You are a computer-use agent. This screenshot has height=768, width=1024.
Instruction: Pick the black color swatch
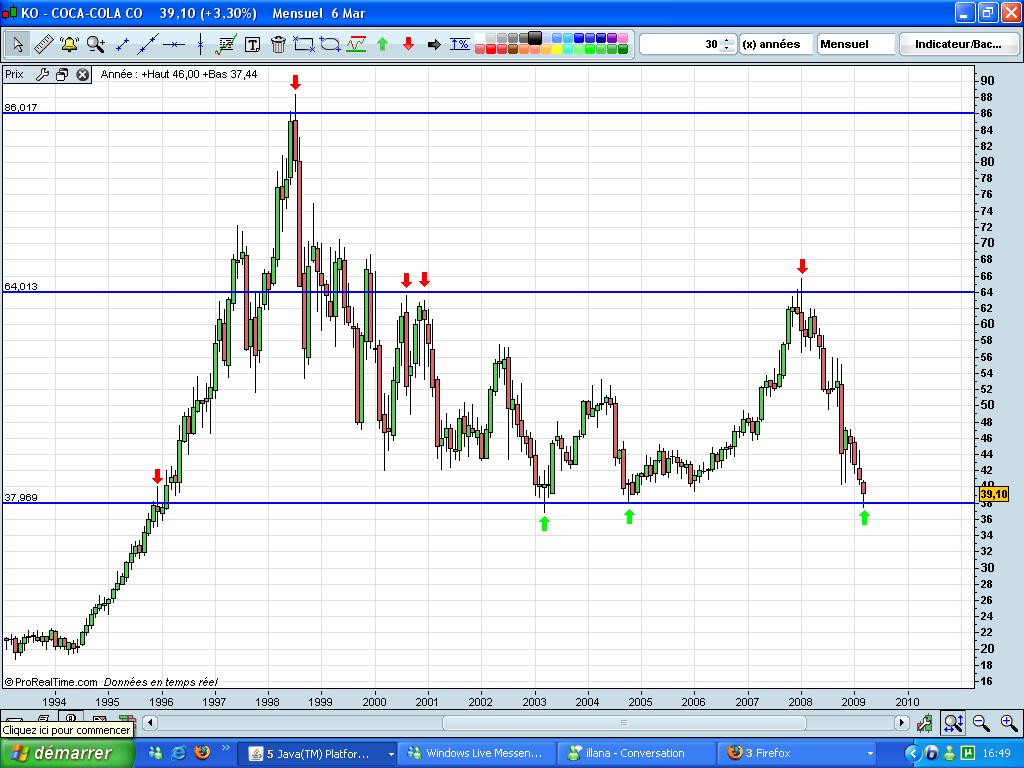(x=535, y=38)
